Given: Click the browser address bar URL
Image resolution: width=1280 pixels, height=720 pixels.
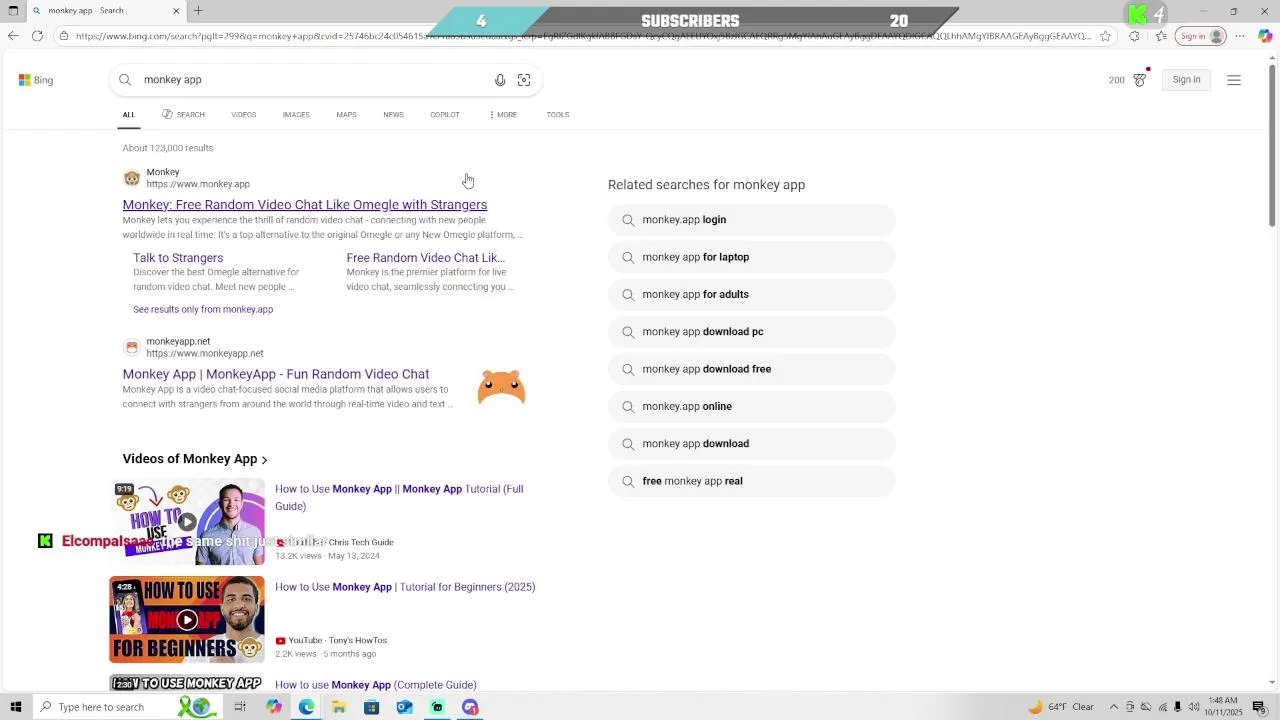Looking at the screenshot, I should [583, 36].
